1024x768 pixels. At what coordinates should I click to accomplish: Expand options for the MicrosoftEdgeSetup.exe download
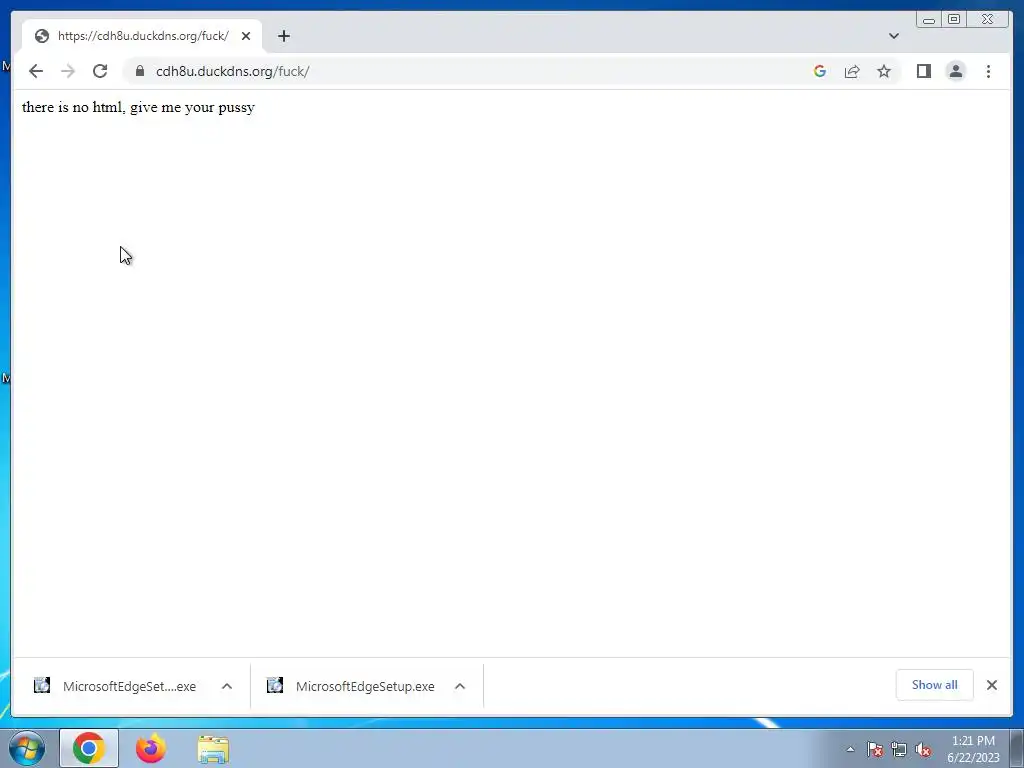(x=460, y=686)
